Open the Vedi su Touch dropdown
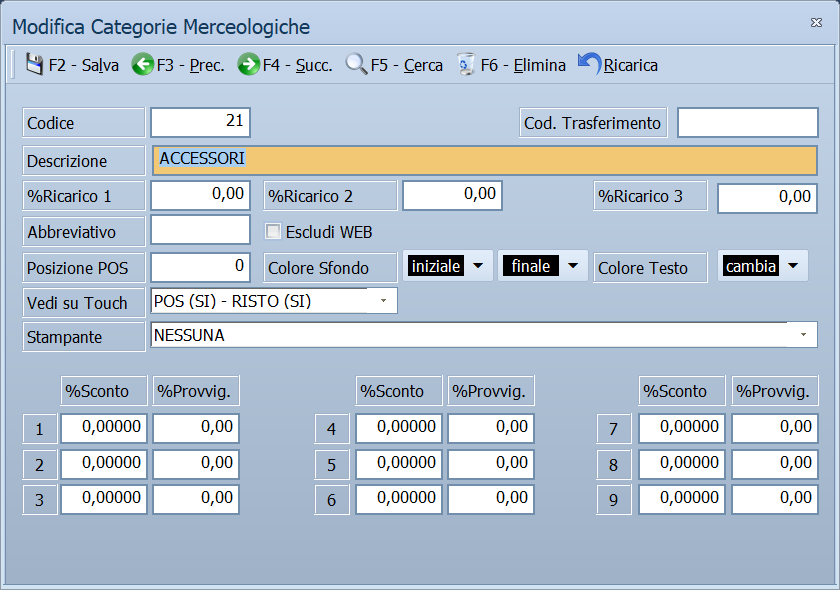Screen dimensions: 840x590 [x=384, y=301]
